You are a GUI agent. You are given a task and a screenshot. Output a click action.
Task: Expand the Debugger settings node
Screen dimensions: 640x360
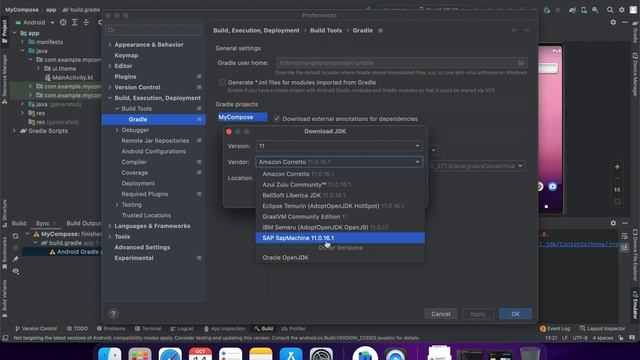[x=117, y=130]
